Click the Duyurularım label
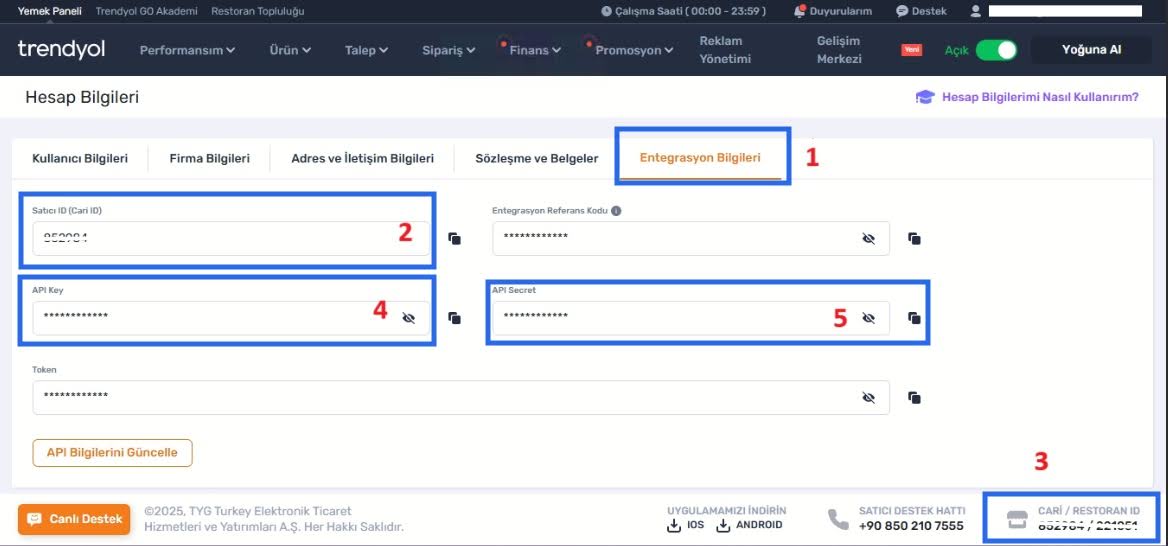1168x546 pixels. (842, 11)
